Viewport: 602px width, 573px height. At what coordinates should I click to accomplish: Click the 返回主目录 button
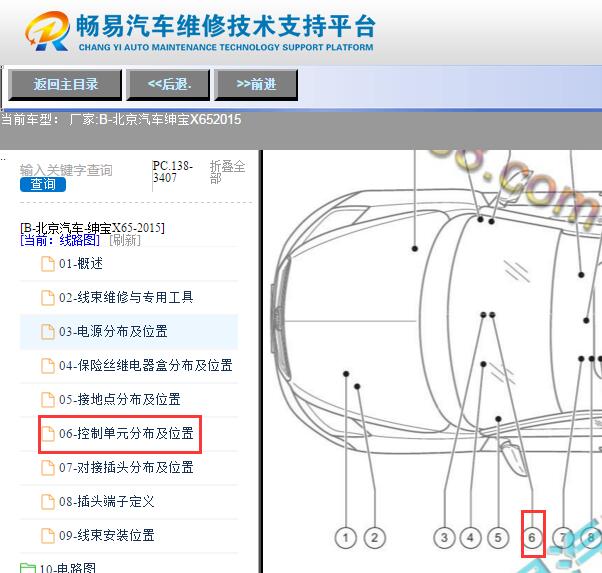(65, 85)
